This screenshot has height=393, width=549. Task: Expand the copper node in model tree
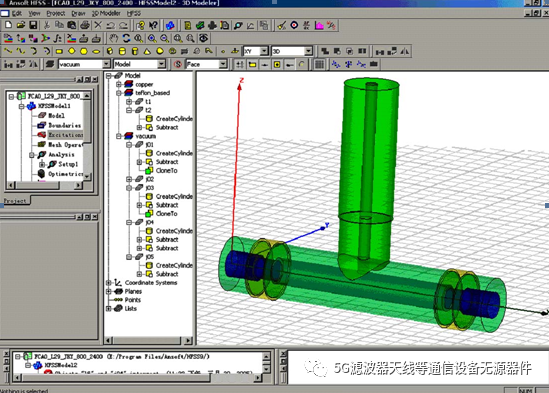[118, 84]
